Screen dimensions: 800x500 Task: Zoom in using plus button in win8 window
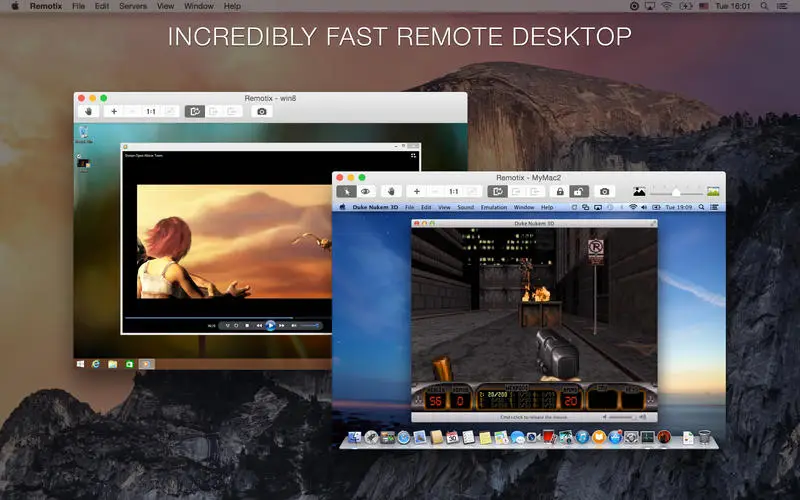(x=114, y=111)
